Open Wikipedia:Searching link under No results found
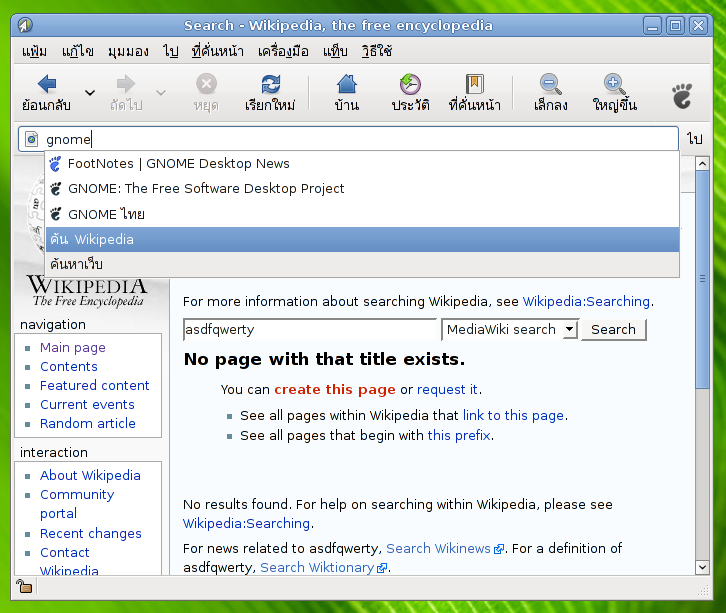 (246, 523)
